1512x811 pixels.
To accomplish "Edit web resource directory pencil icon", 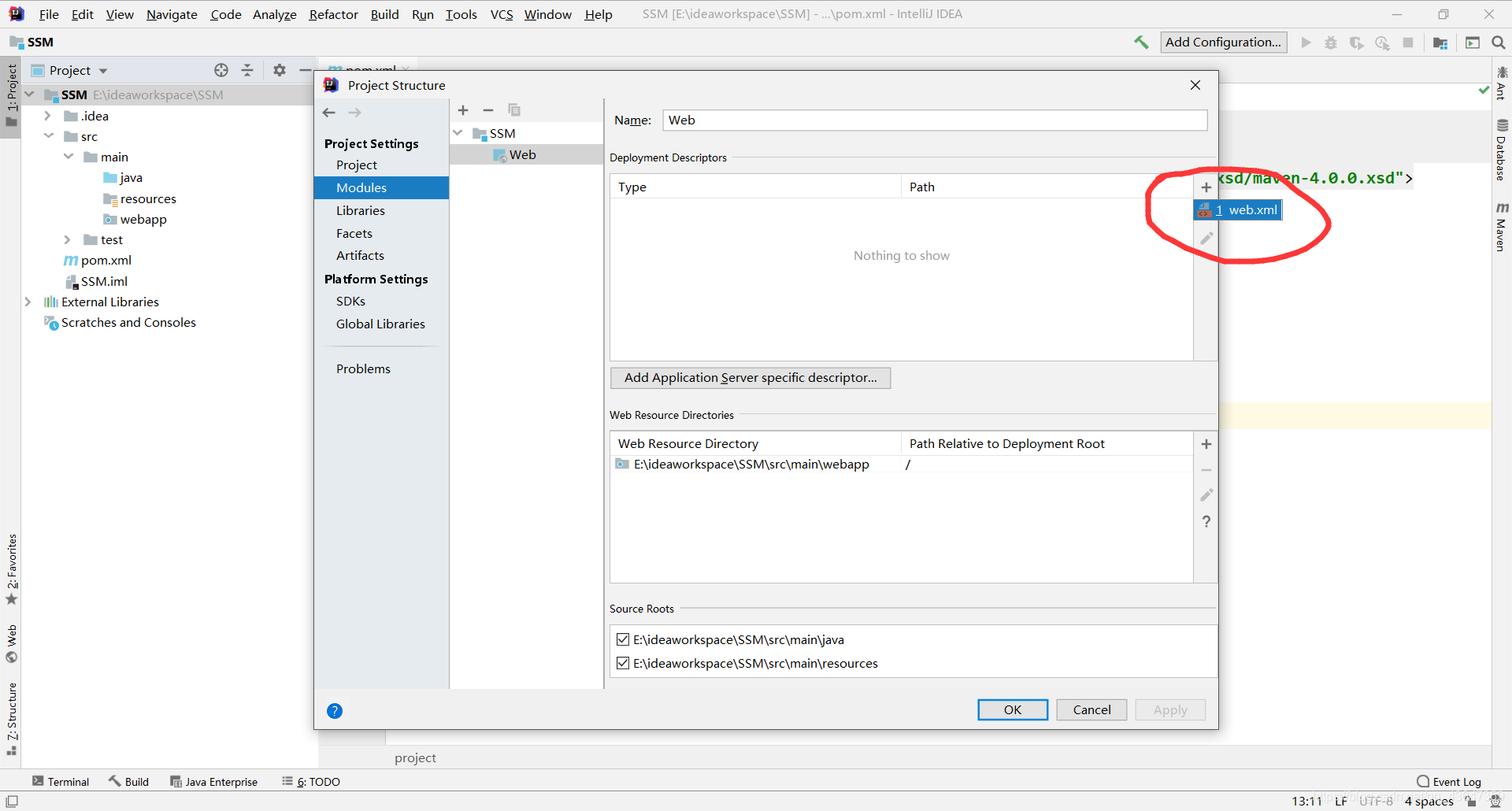I will (x=1206, y=495).
